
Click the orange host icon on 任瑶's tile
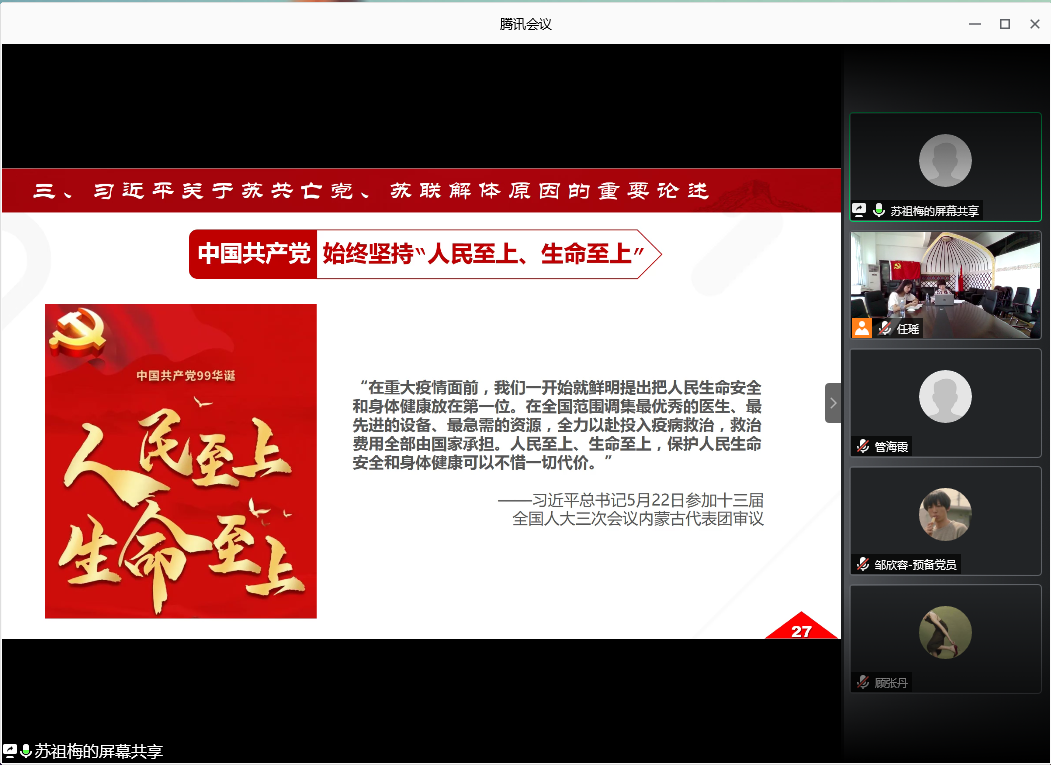click(x=861, y=328)
